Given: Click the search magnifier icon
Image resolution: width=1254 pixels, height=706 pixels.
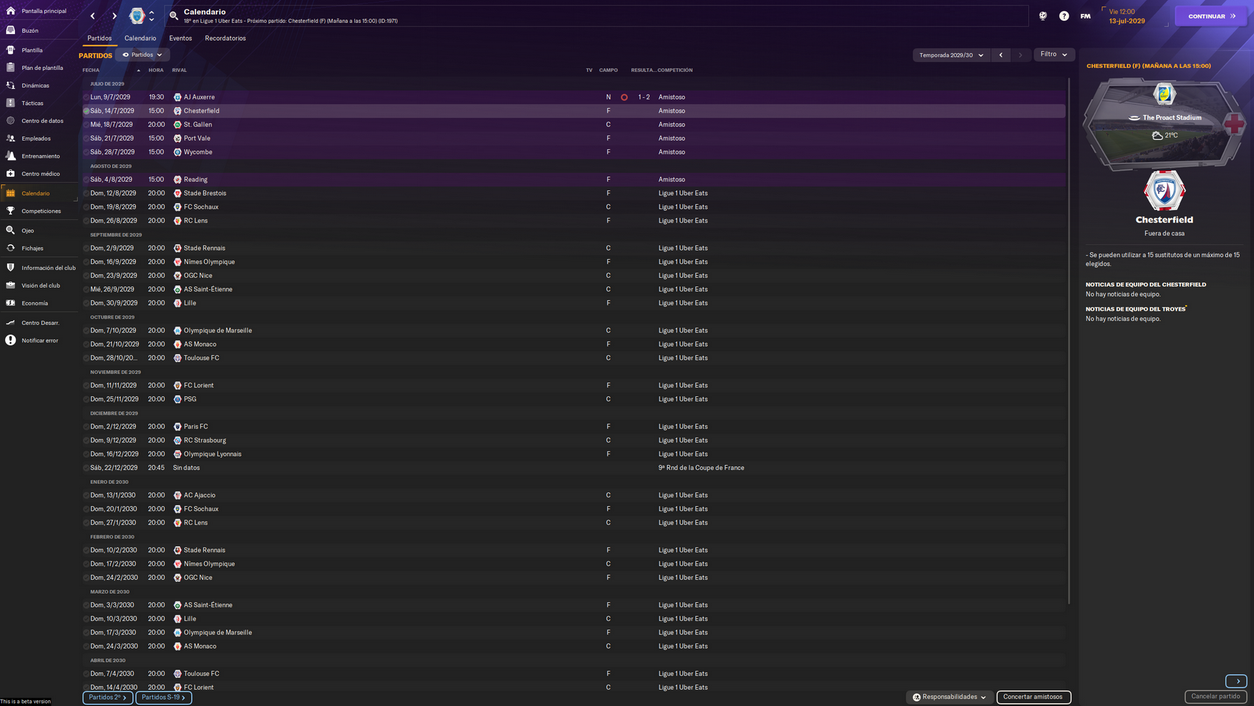Looking at the screenshot, I should click(x=174, y=16).
